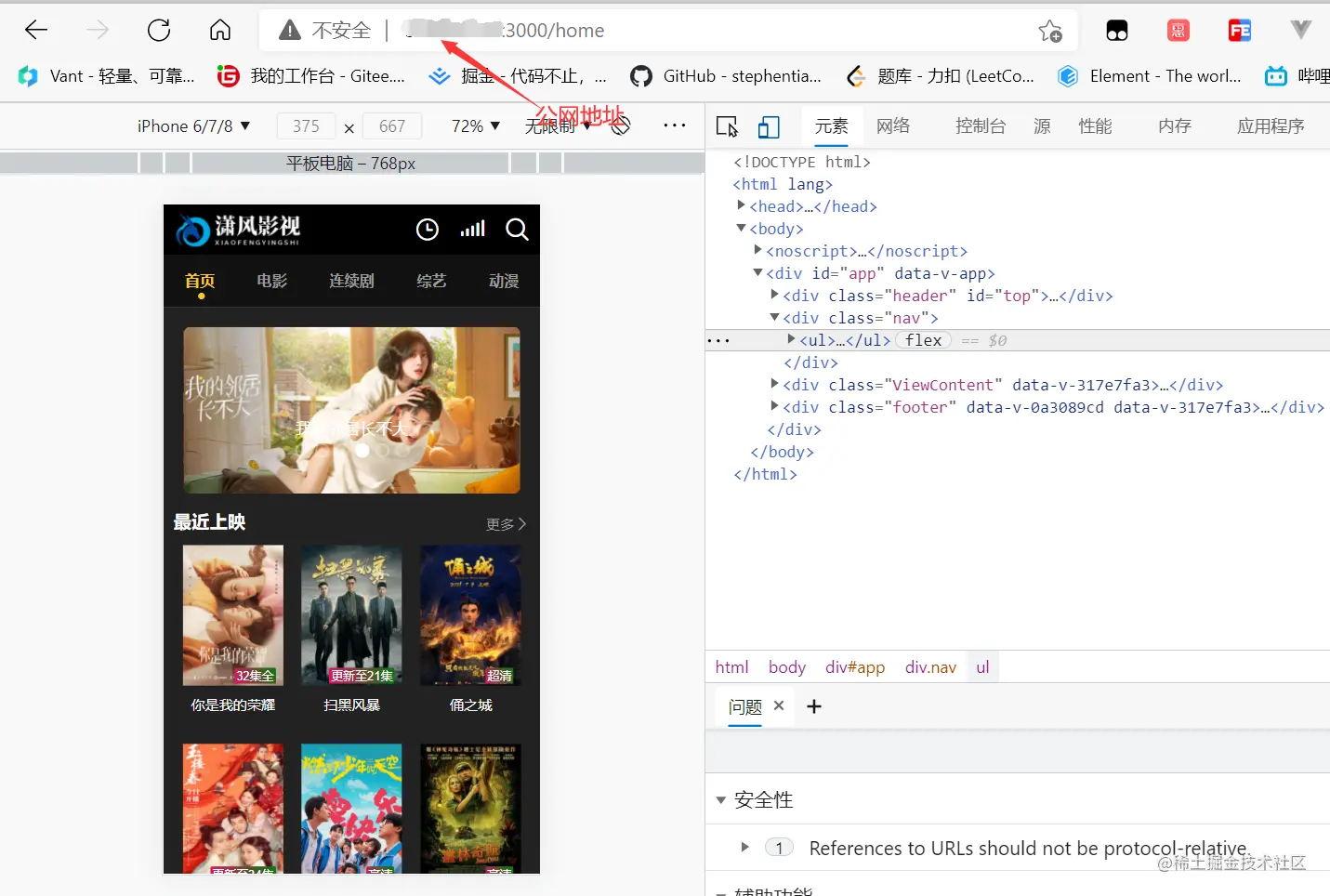Open DOM row actions ellipsis
The width and height of the screenshot is (1330, 896).
pyautogui.click(x=718, y=341)
